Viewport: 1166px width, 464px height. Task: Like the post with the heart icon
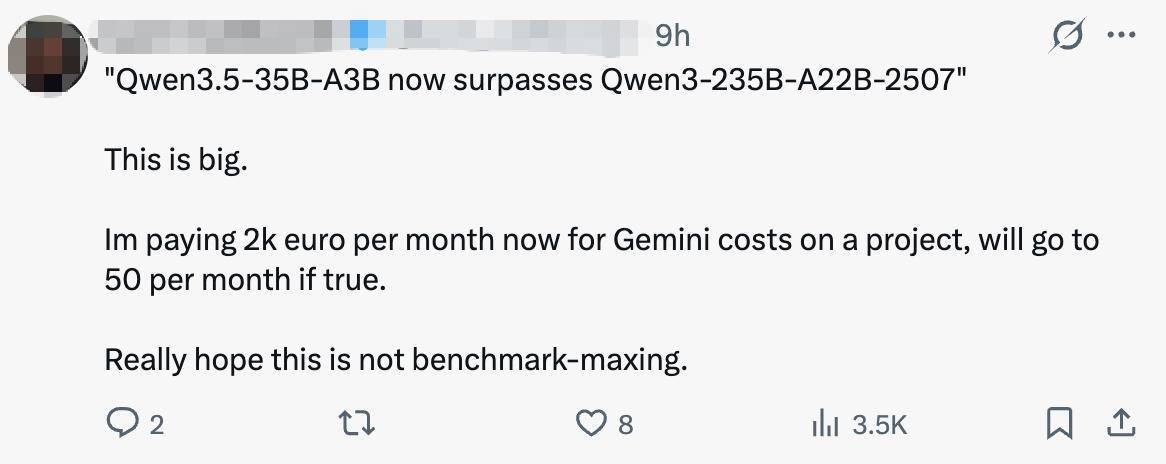592,424
